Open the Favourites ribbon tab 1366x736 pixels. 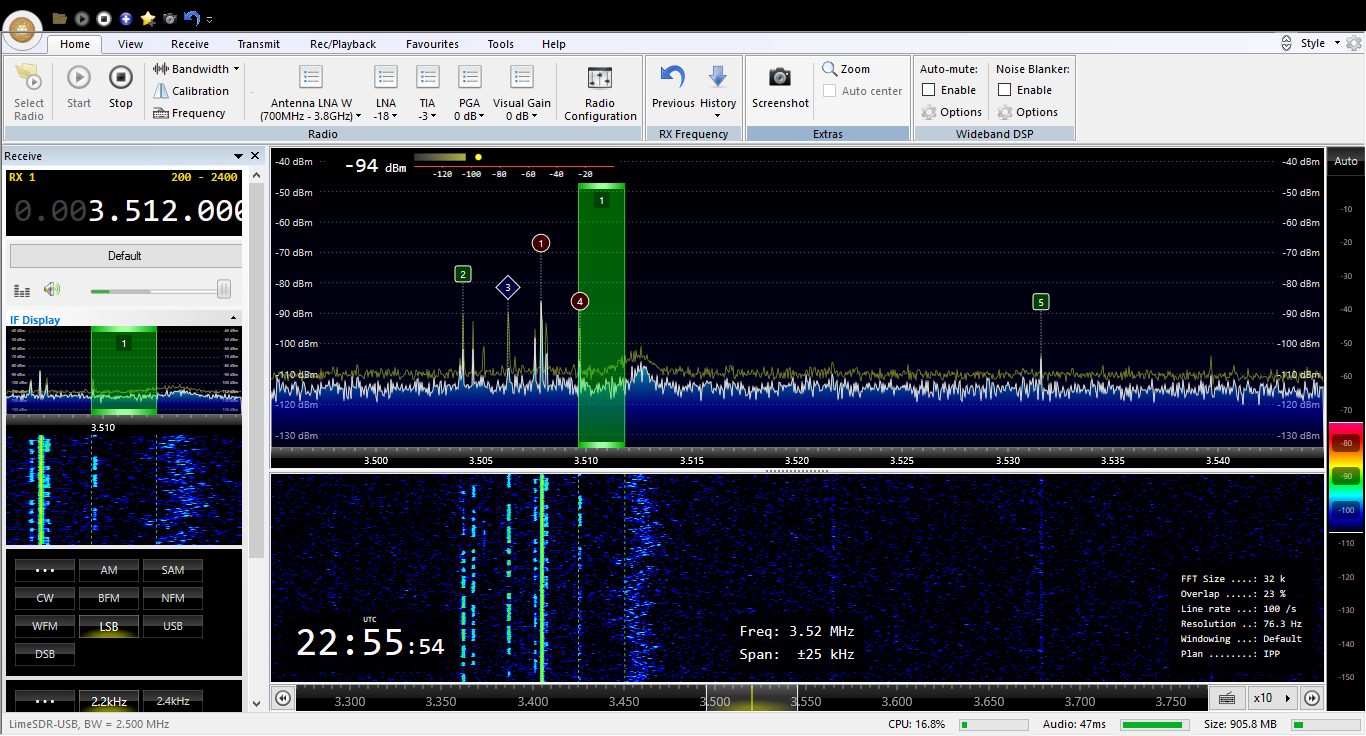coord(432,44)
